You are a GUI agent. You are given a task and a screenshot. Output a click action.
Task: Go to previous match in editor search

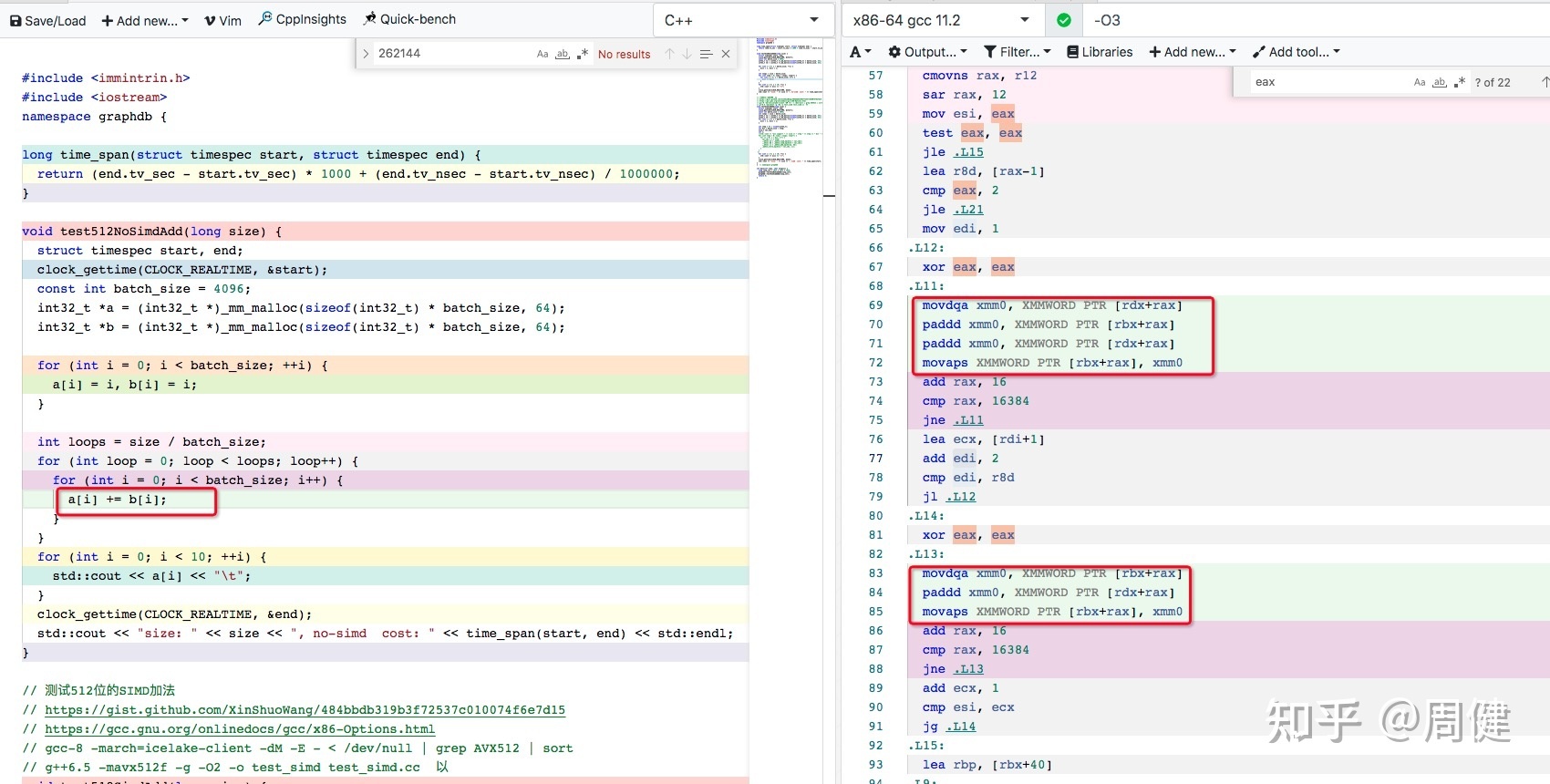(669, 54)
